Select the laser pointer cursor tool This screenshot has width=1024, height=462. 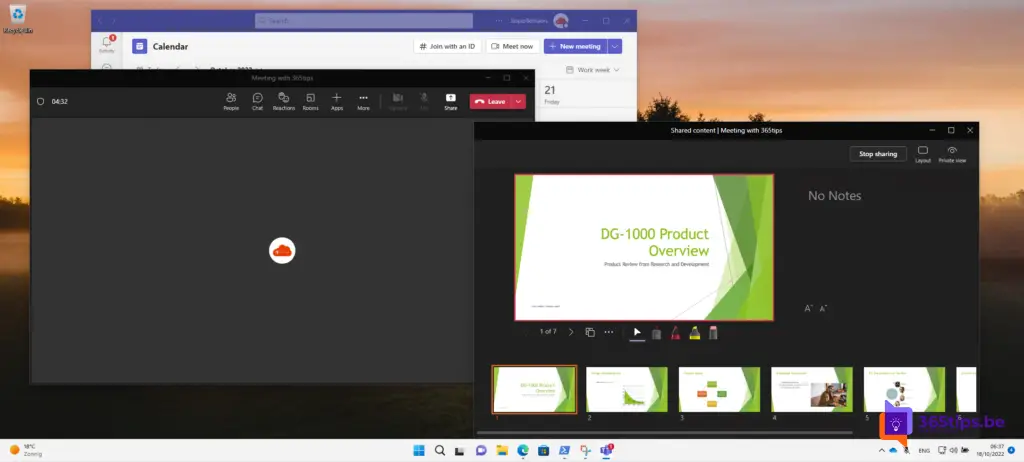pos(637,332)
